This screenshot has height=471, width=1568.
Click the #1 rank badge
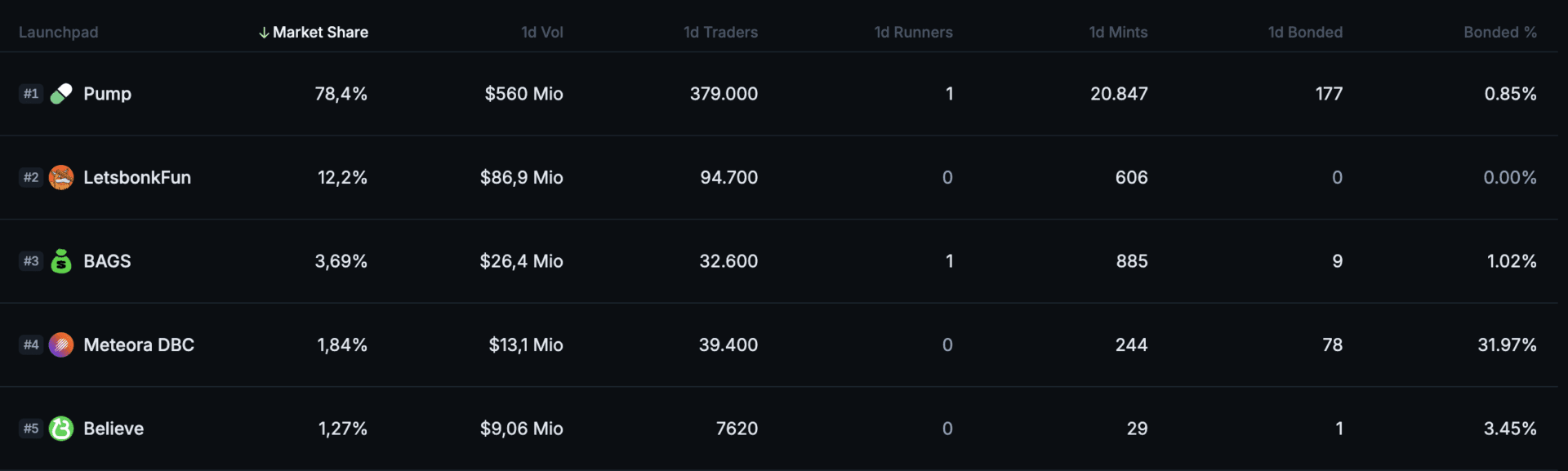click(x=31, y=94)
